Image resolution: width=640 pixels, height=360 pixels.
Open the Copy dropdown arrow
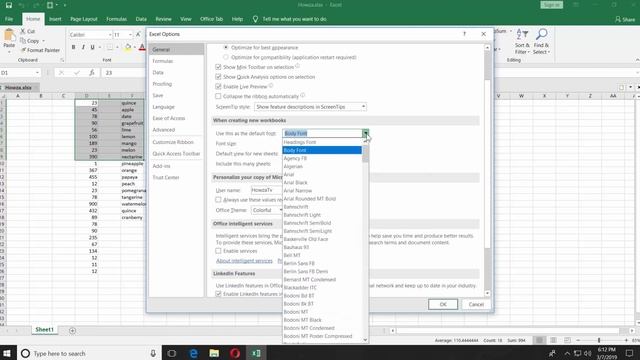pyautogui.click(x=44, y=41)
